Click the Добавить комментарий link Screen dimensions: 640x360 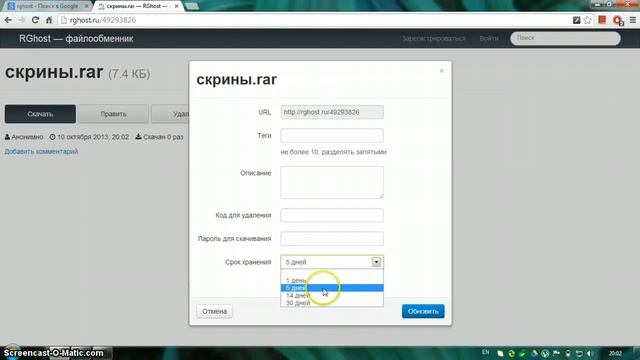tap(41, 151)
